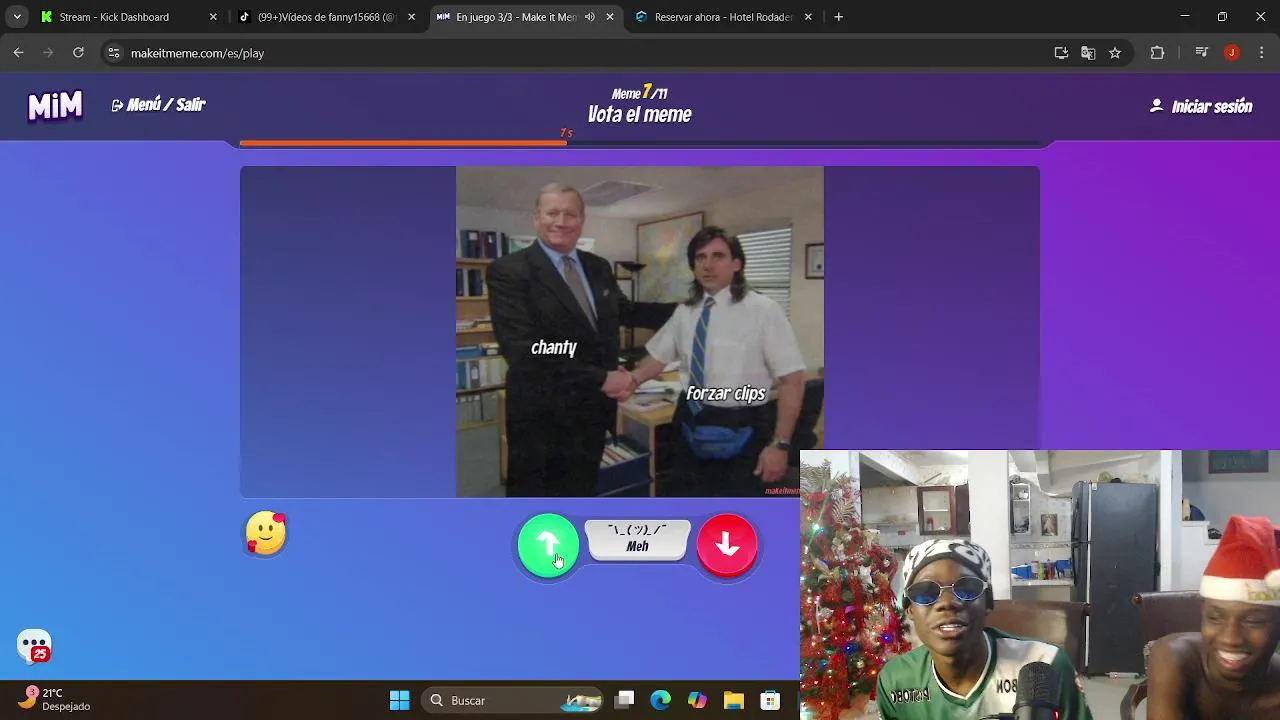Screen dimensions: 1280x720
Task: Open the chat bubble showing 25
Action: (x=34, y=646)
